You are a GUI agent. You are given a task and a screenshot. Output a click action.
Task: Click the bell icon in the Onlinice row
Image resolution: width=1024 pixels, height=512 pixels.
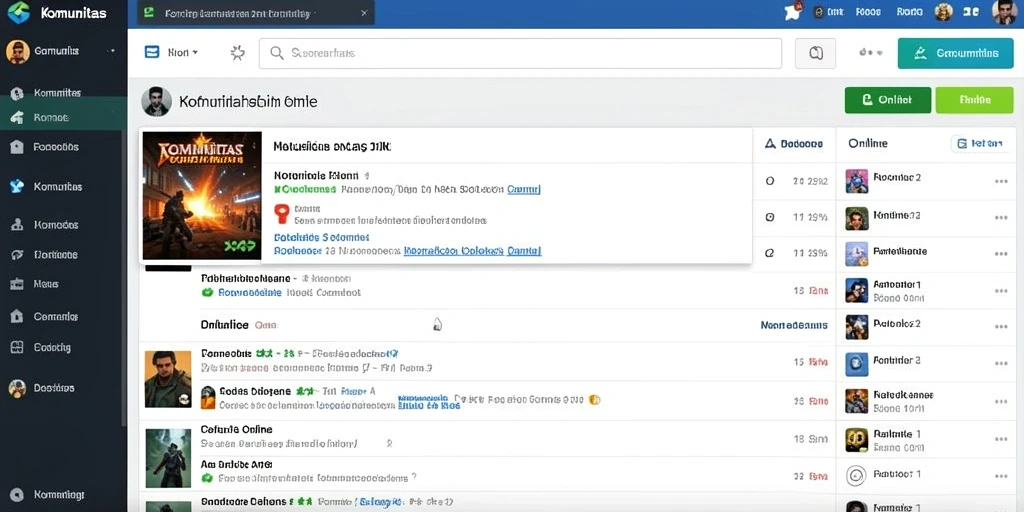click(438, 324)
